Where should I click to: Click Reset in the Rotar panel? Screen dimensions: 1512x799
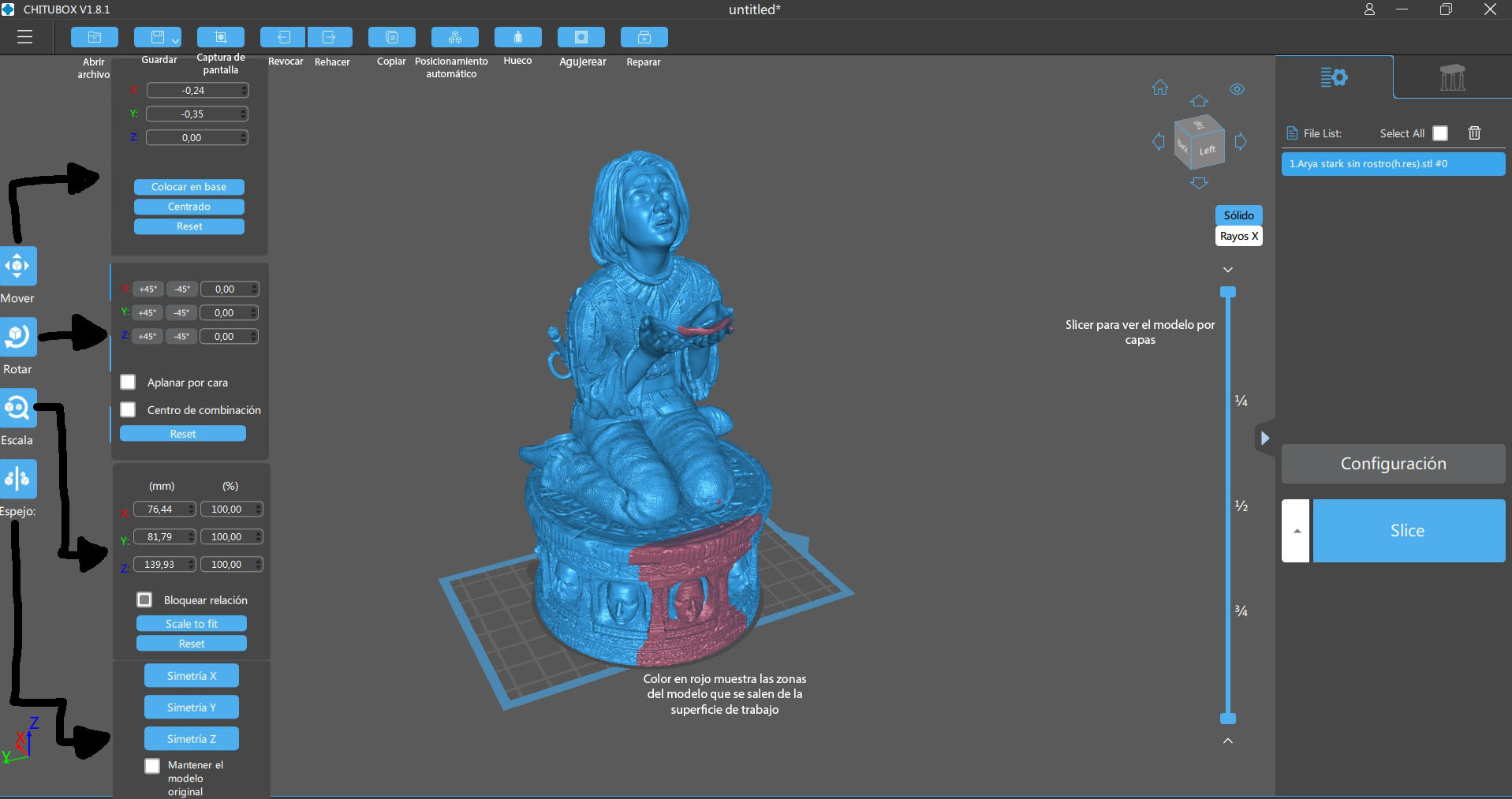183,434
